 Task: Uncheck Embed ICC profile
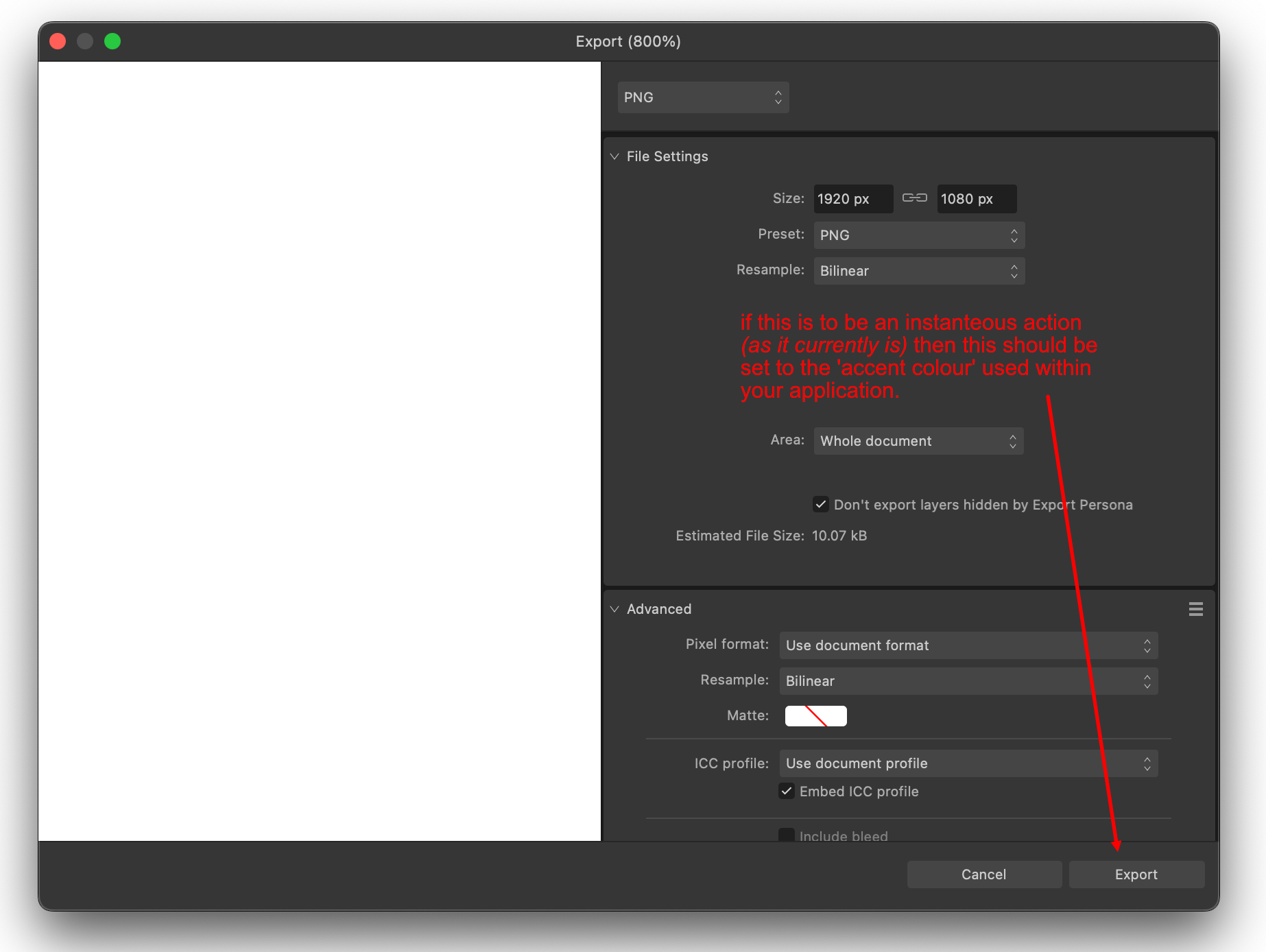(787, 792)
